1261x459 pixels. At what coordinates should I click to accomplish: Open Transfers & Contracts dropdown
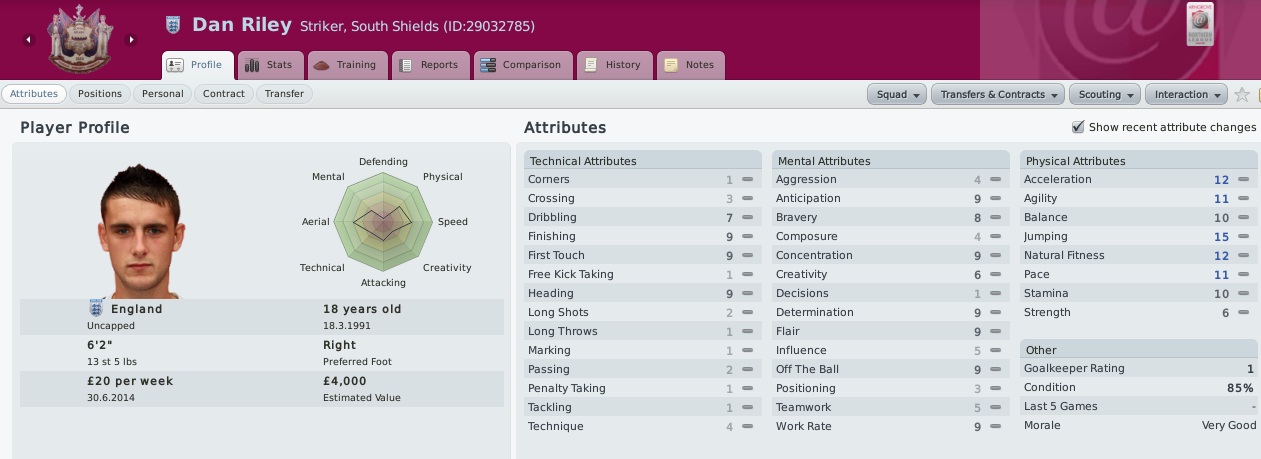[999, 94]
